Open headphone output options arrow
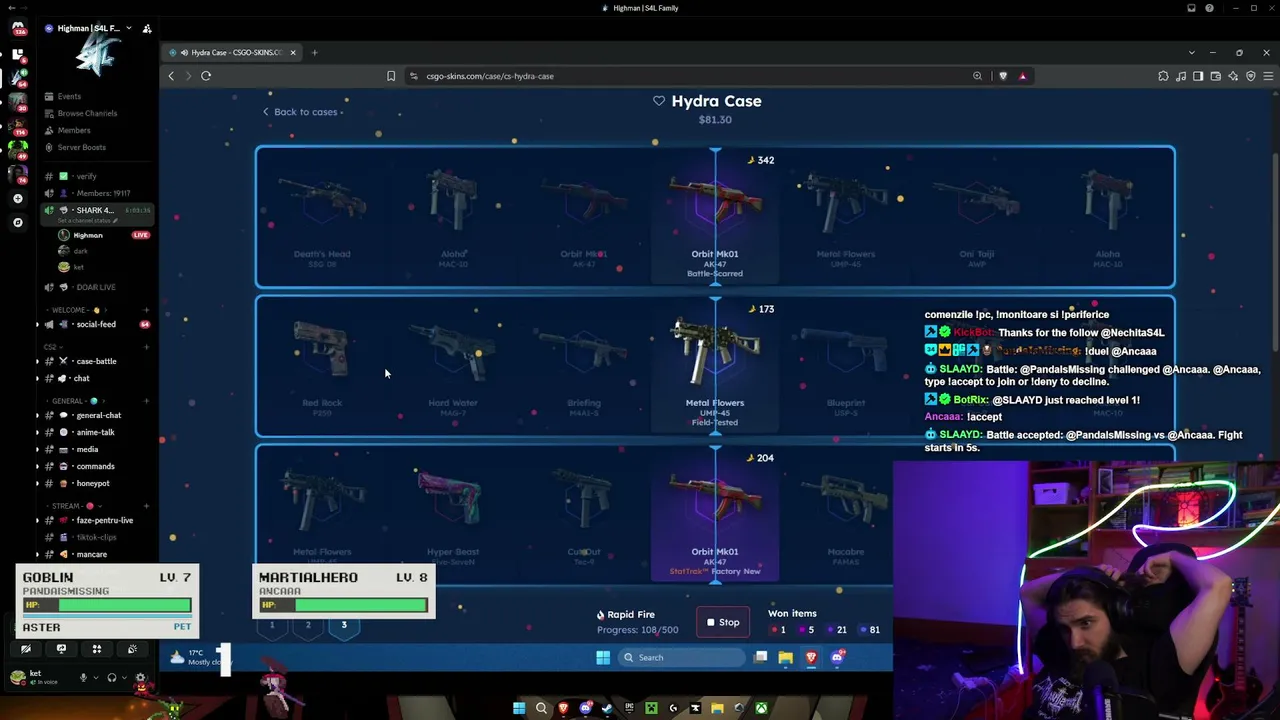This screenshot has width=1280, height=720. coord(124,677)
